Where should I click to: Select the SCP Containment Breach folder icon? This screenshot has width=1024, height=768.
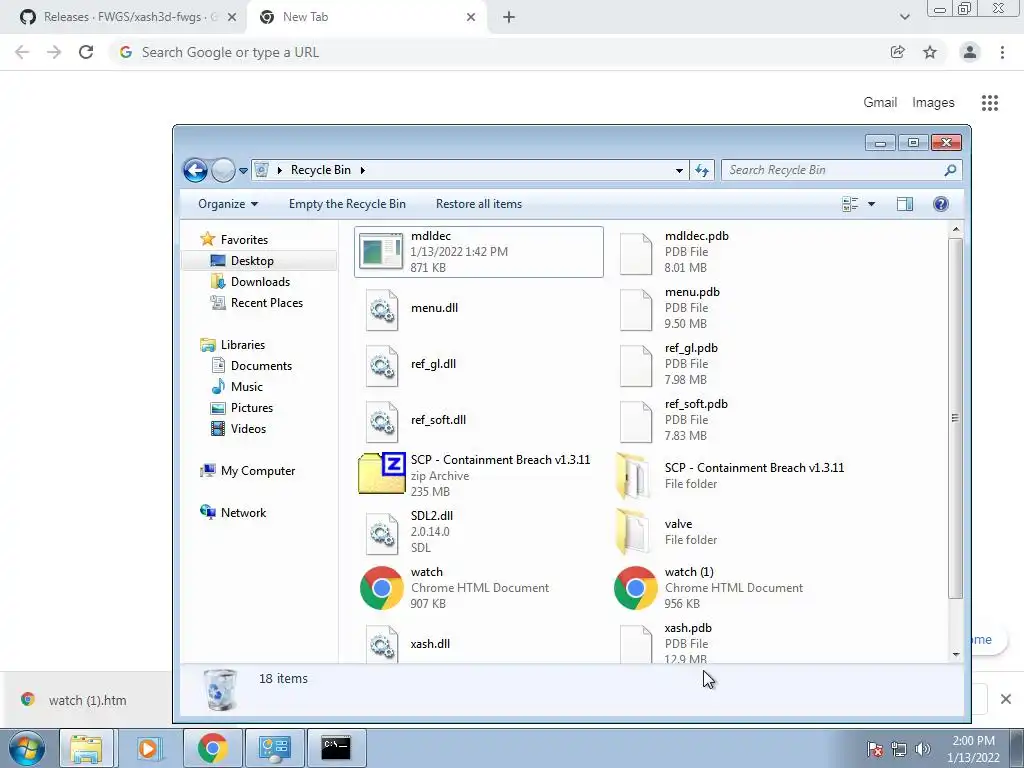(x=633, y=476)
